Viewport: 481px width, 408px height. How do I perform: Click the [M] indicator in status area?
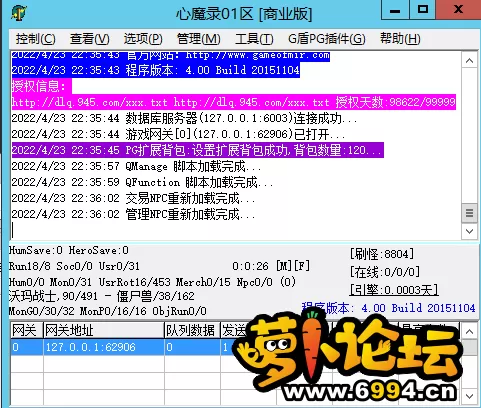pos(284,266)
